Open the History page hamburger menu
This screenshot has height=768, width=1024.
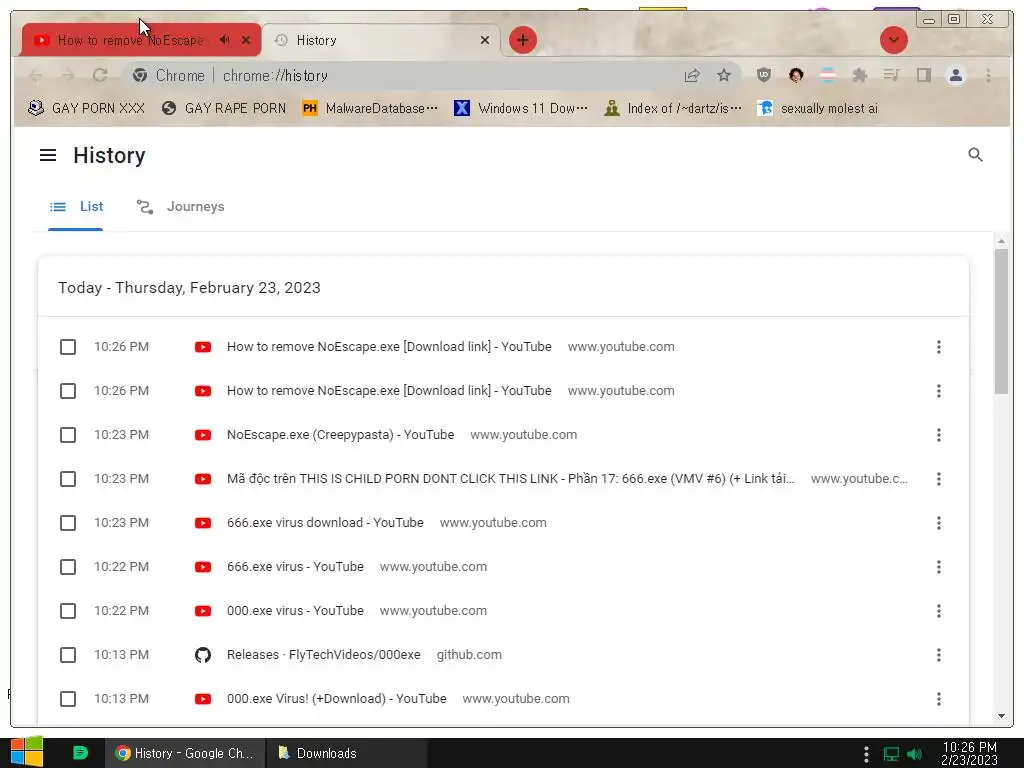[x=48, y=155]
